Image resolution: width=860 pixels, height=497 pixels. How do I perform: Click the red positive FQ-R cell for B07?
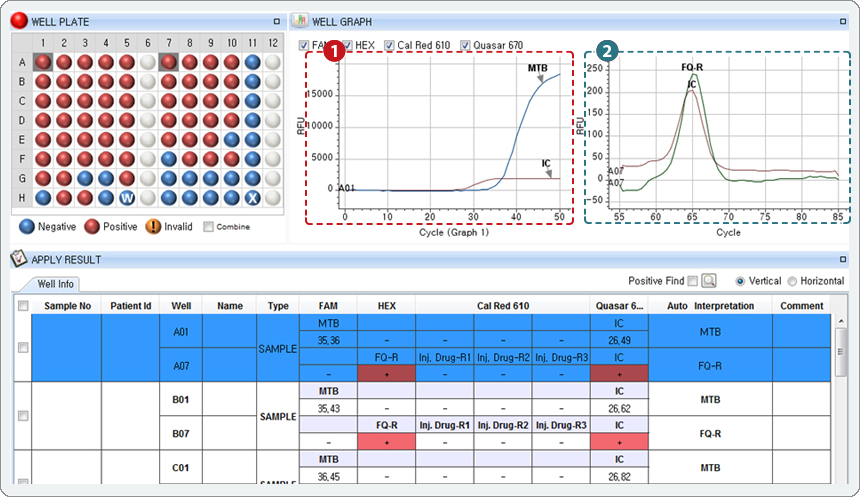(x=386, y=441)
